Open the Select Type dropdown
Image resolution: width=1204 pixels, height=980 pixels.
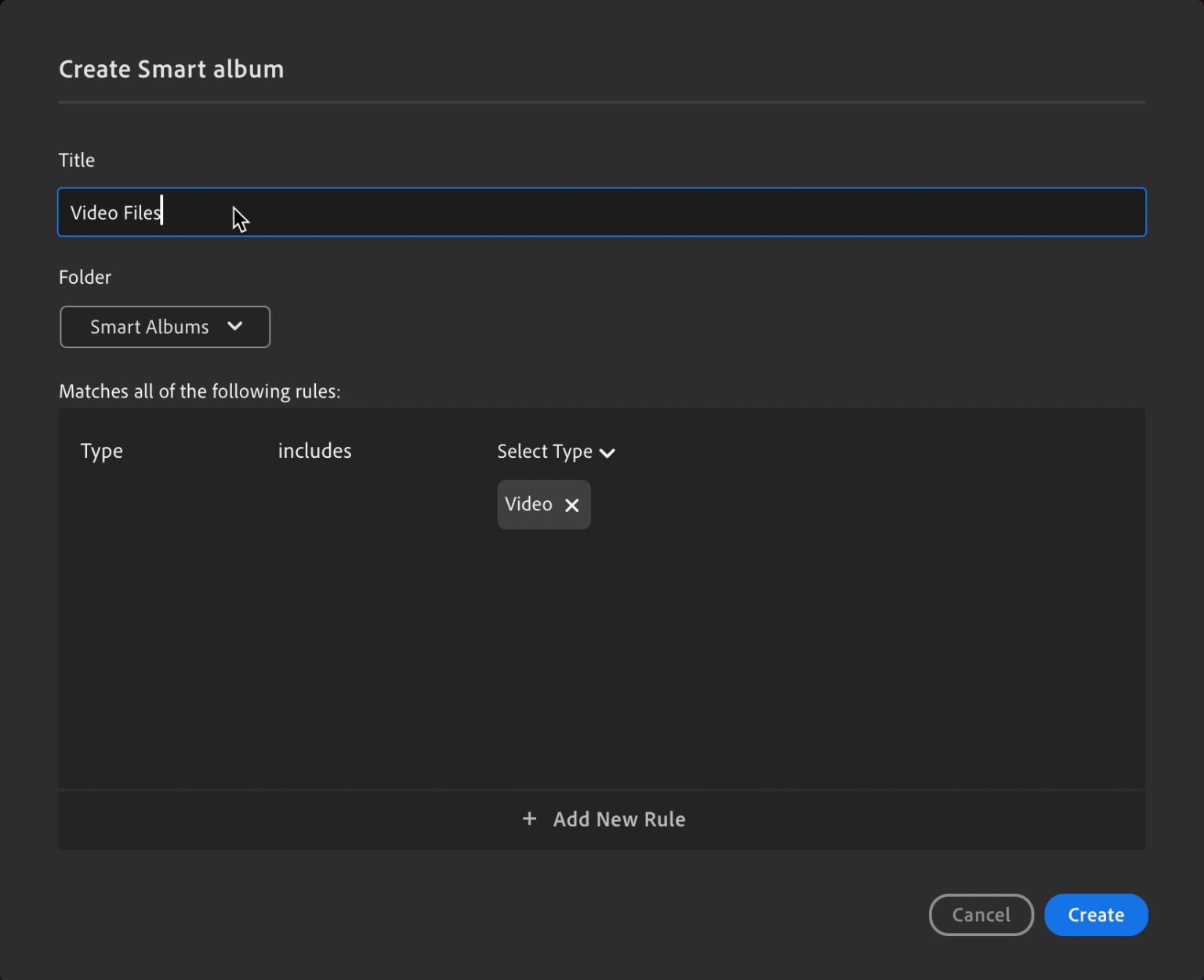555,452
